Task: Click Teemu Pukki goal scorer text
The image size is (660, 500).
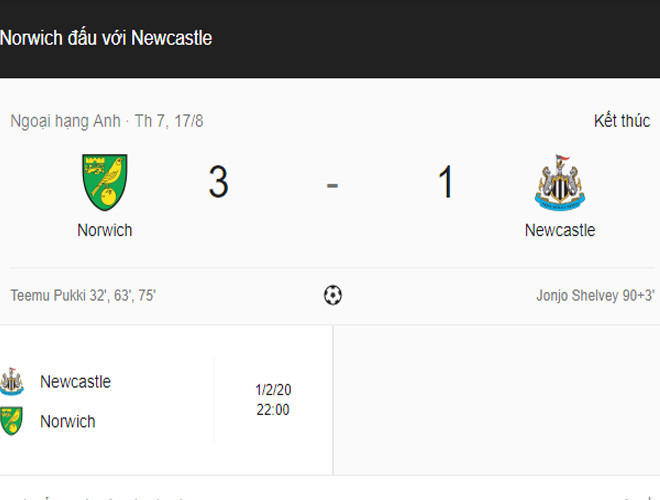Action: (83, 296)
